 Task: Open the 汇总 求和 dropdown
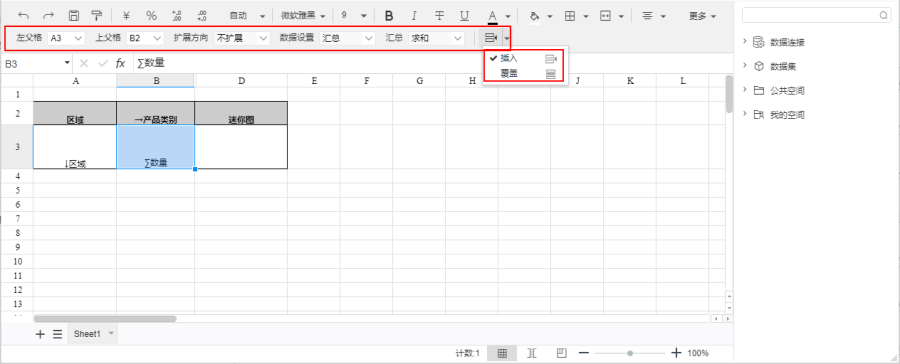tap(437, 38)
